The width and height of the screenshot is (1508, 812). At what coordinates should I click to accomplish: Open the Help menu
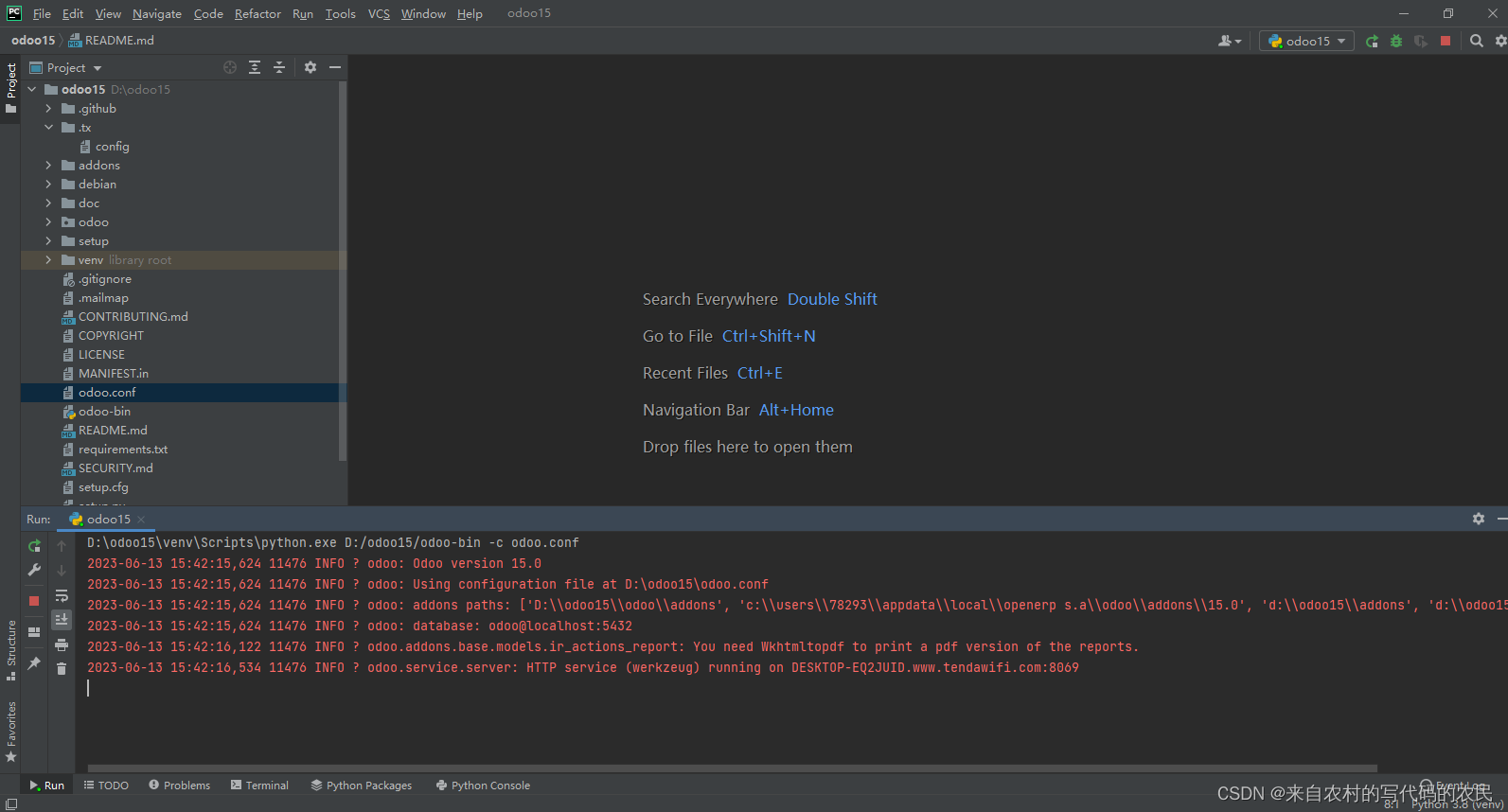pos(470,13)
